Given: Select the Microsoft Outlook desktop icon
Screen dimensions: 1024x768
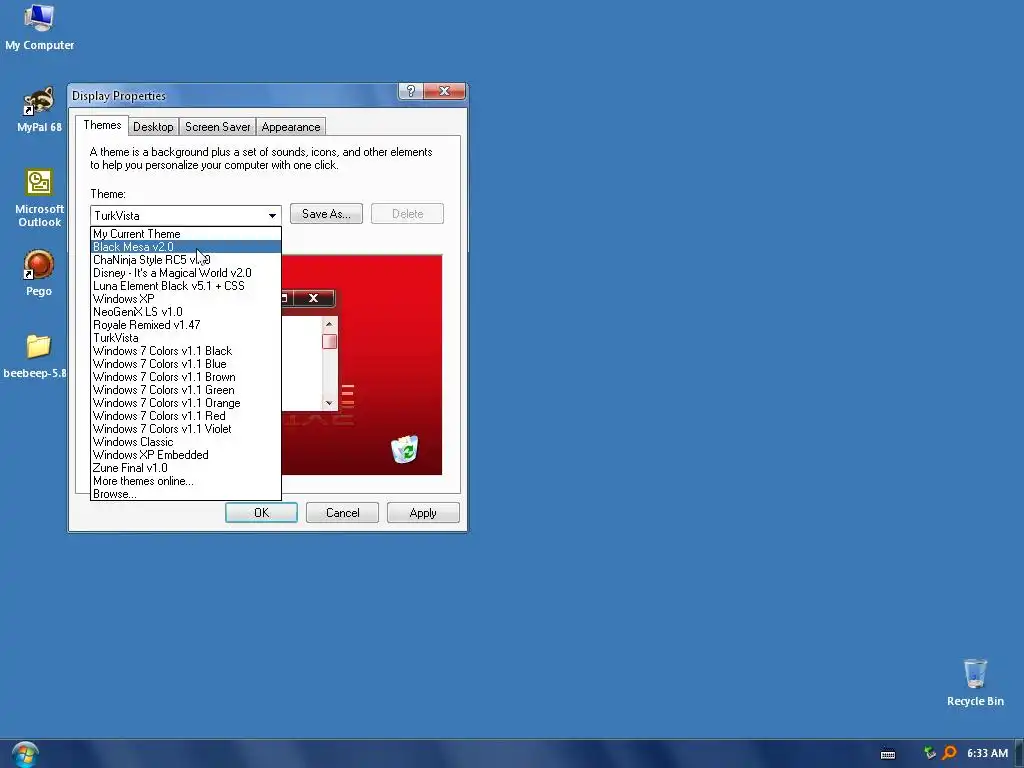Looking at the screenshot, I should [x=39, y=198].
